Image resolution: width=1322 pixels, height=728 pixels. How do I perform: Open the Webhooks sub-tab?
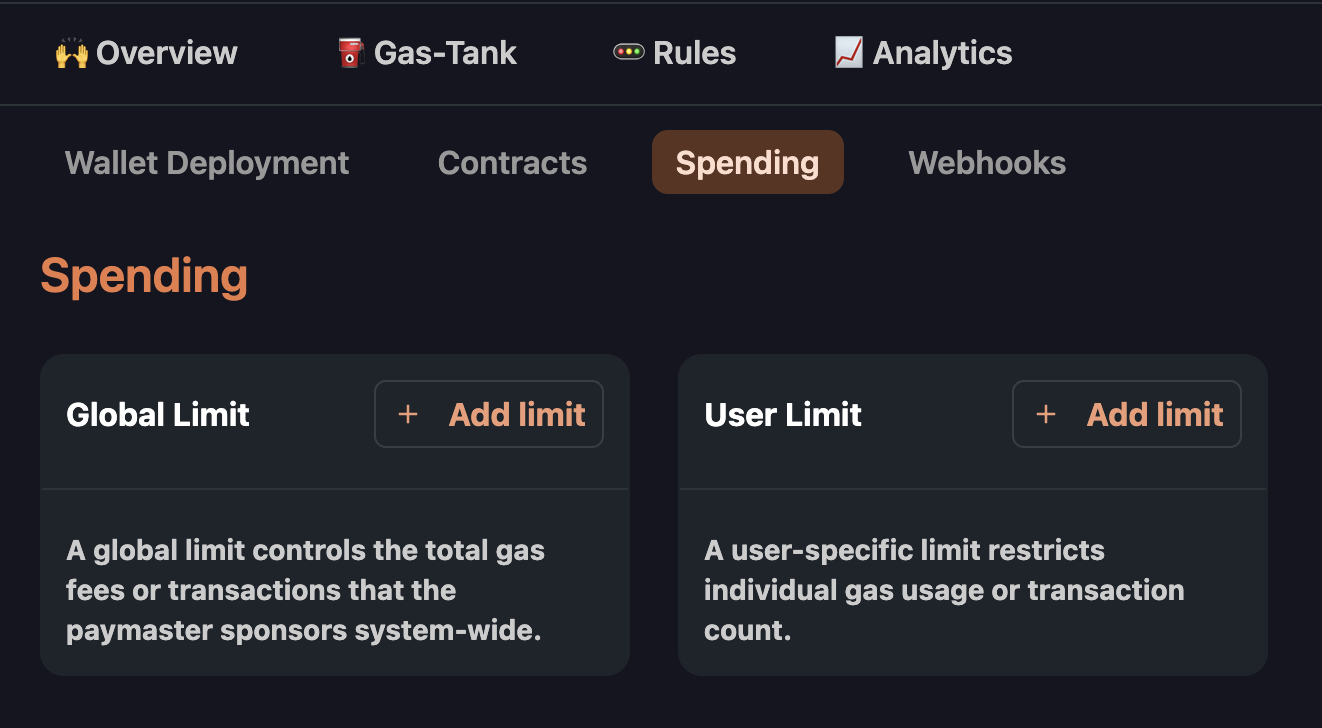click(987, 163)
